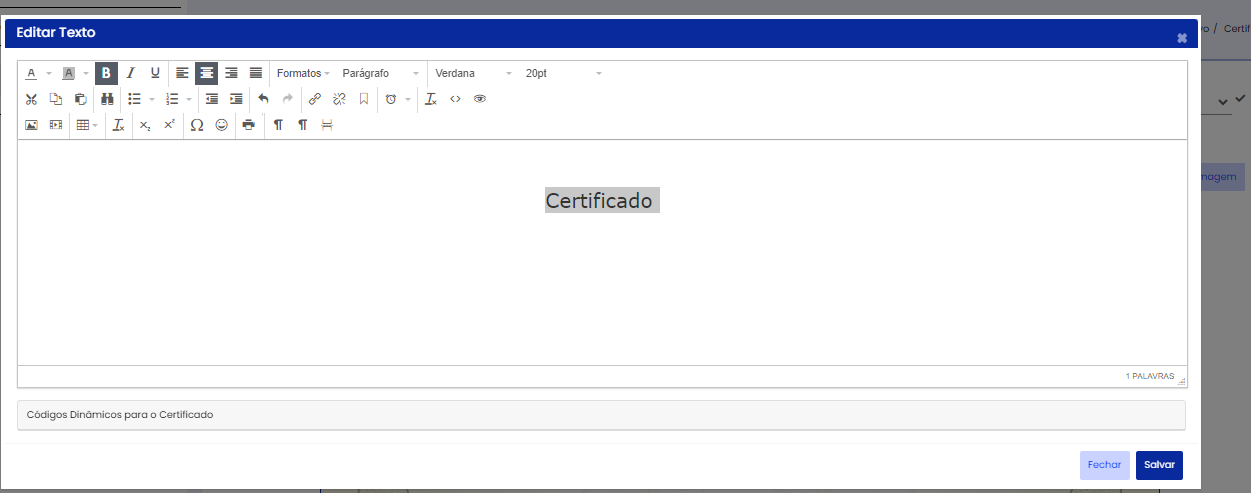The width and height of the screenshot is (1251, 493).
Task: Click the 1 PALAVRAS word count
Action: pos(1150,377)
